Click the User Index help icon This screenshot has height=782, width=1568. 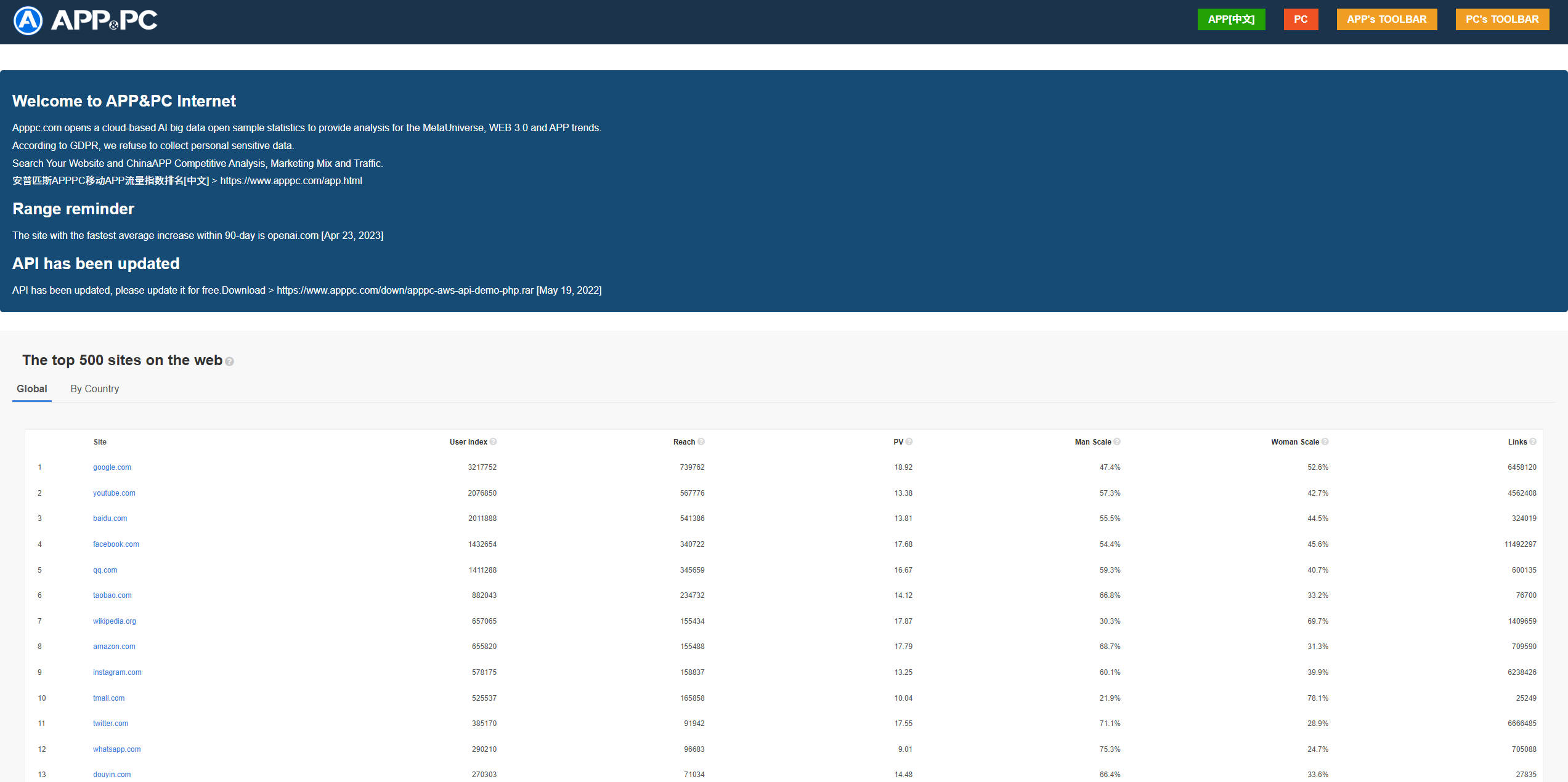tap(493, 441)
